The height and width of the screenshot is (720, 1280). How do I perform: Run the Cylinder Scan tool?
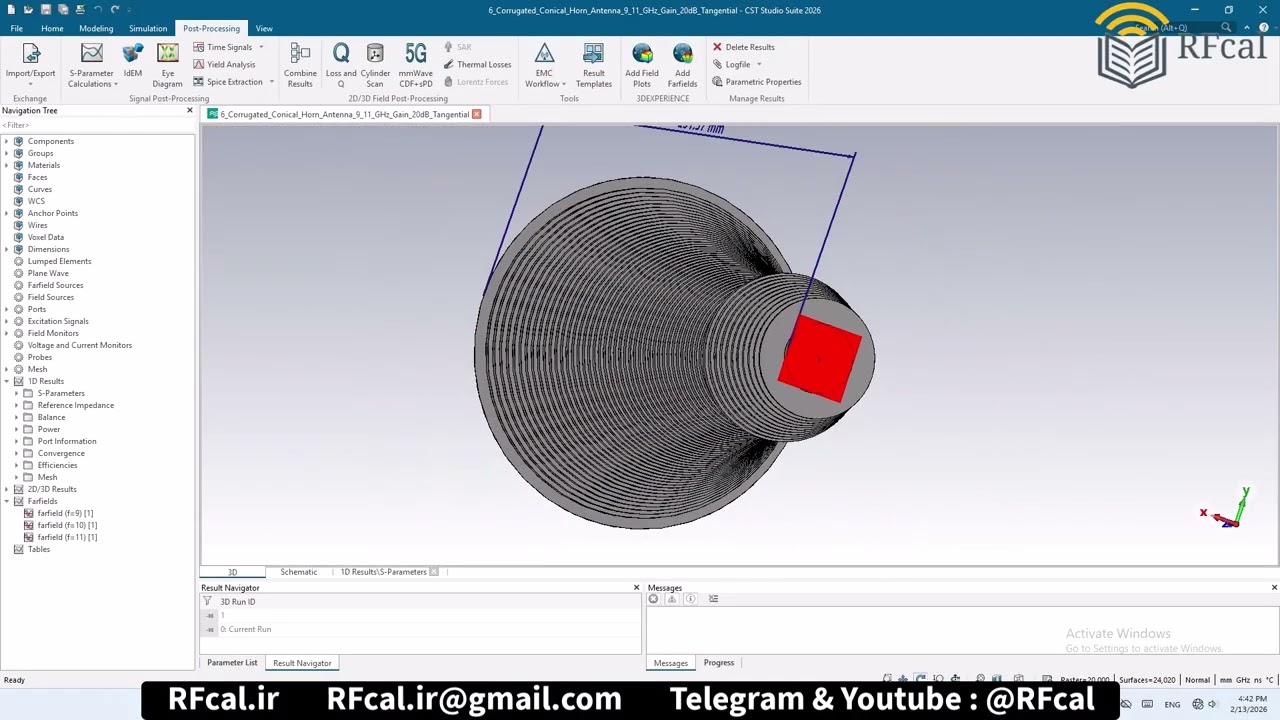pyautogui.click(x=375, y=66)
